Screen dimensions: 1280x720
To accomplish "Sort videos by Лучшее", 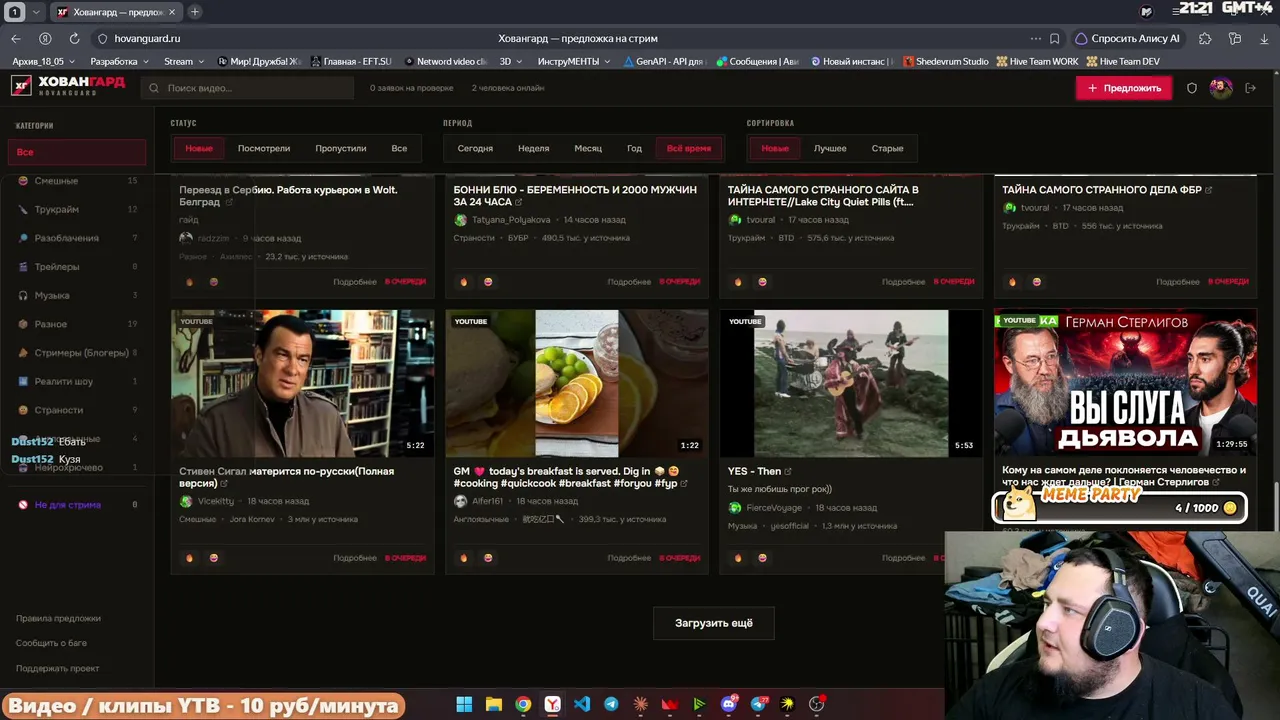I will coord(830,148).
